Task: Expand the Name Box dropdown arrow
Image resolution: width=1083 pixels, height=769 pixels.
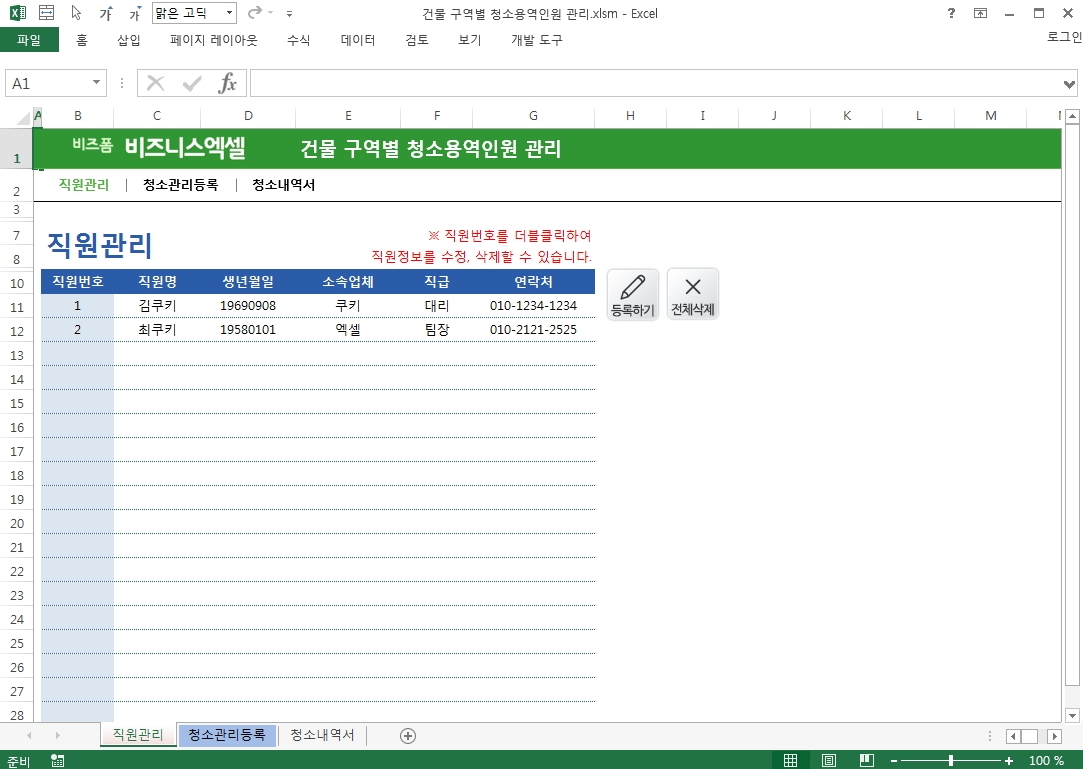Action: (x=97, y=83)
